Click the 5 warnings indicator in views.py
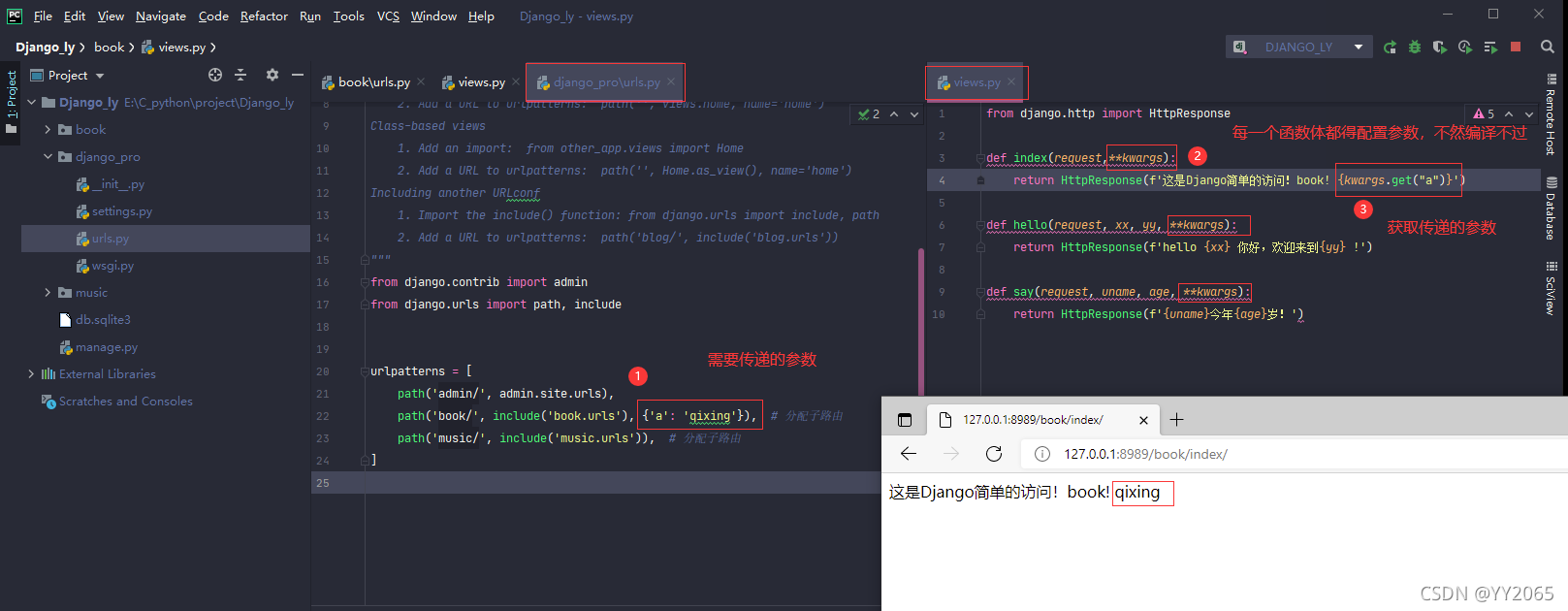 (x=1484, y=114)
